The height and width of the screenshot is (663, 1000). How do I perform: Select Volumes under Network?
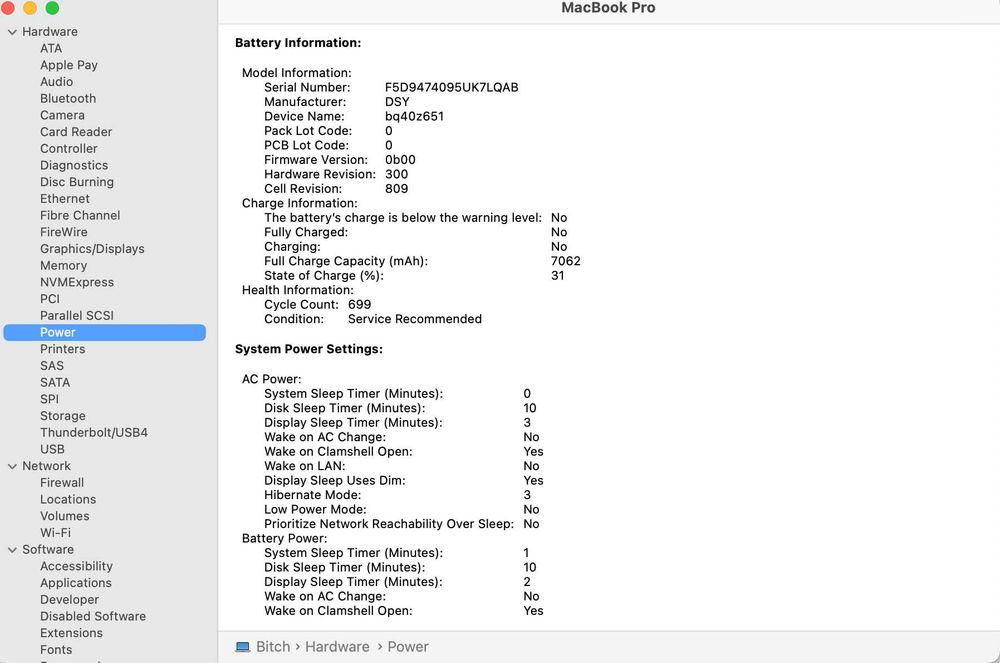(x=64, y=516)
